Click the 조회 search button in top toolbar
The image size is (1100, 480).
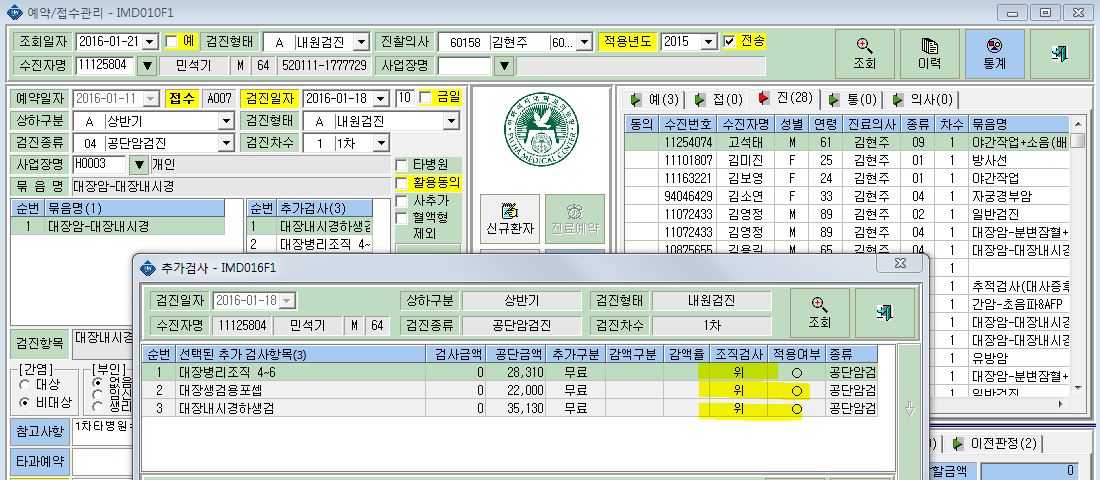[864, 54]
